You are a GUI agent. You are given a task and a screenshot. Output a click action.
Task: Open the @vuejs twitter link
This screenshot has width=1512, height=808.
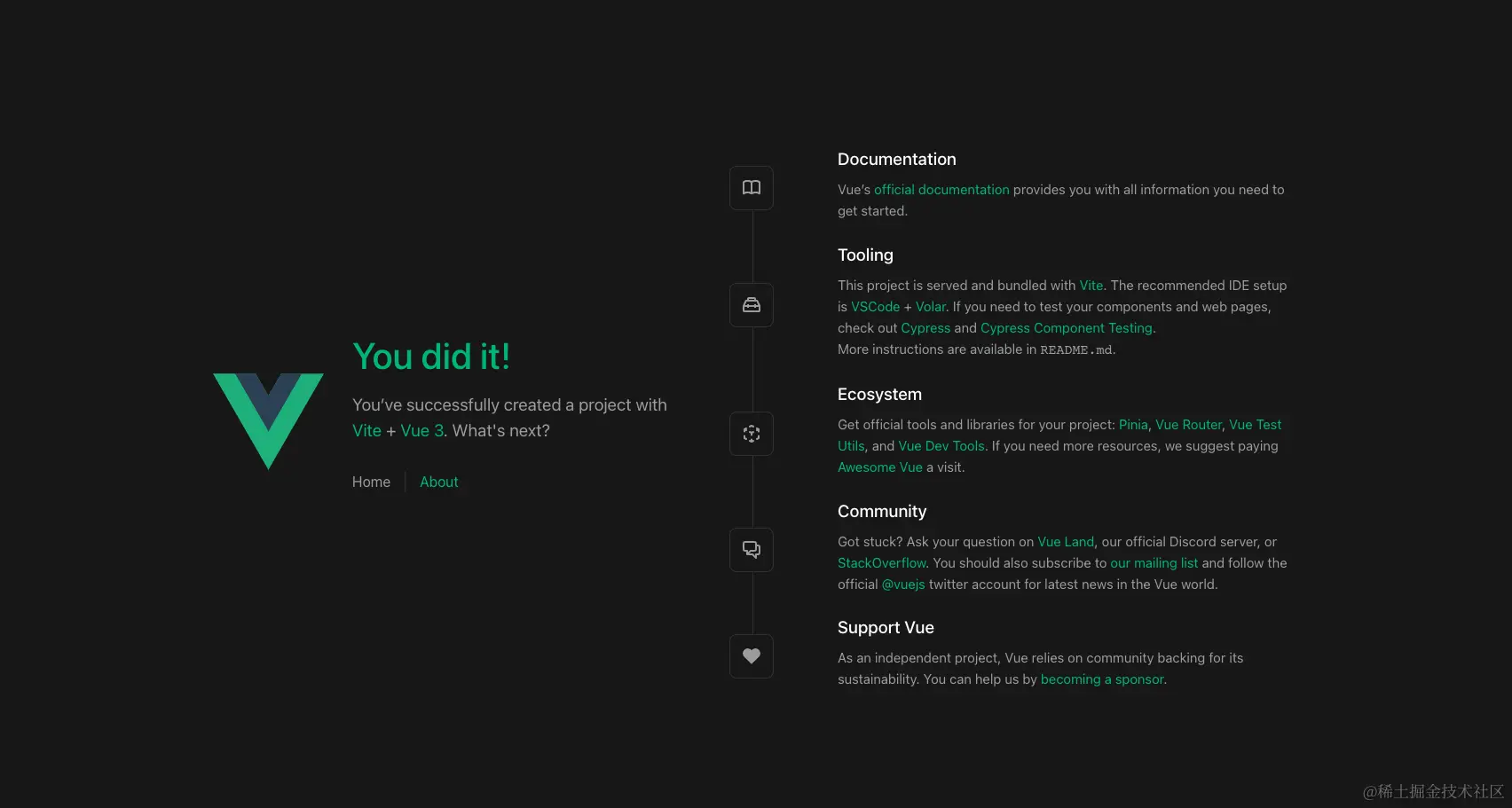point(903,584)
